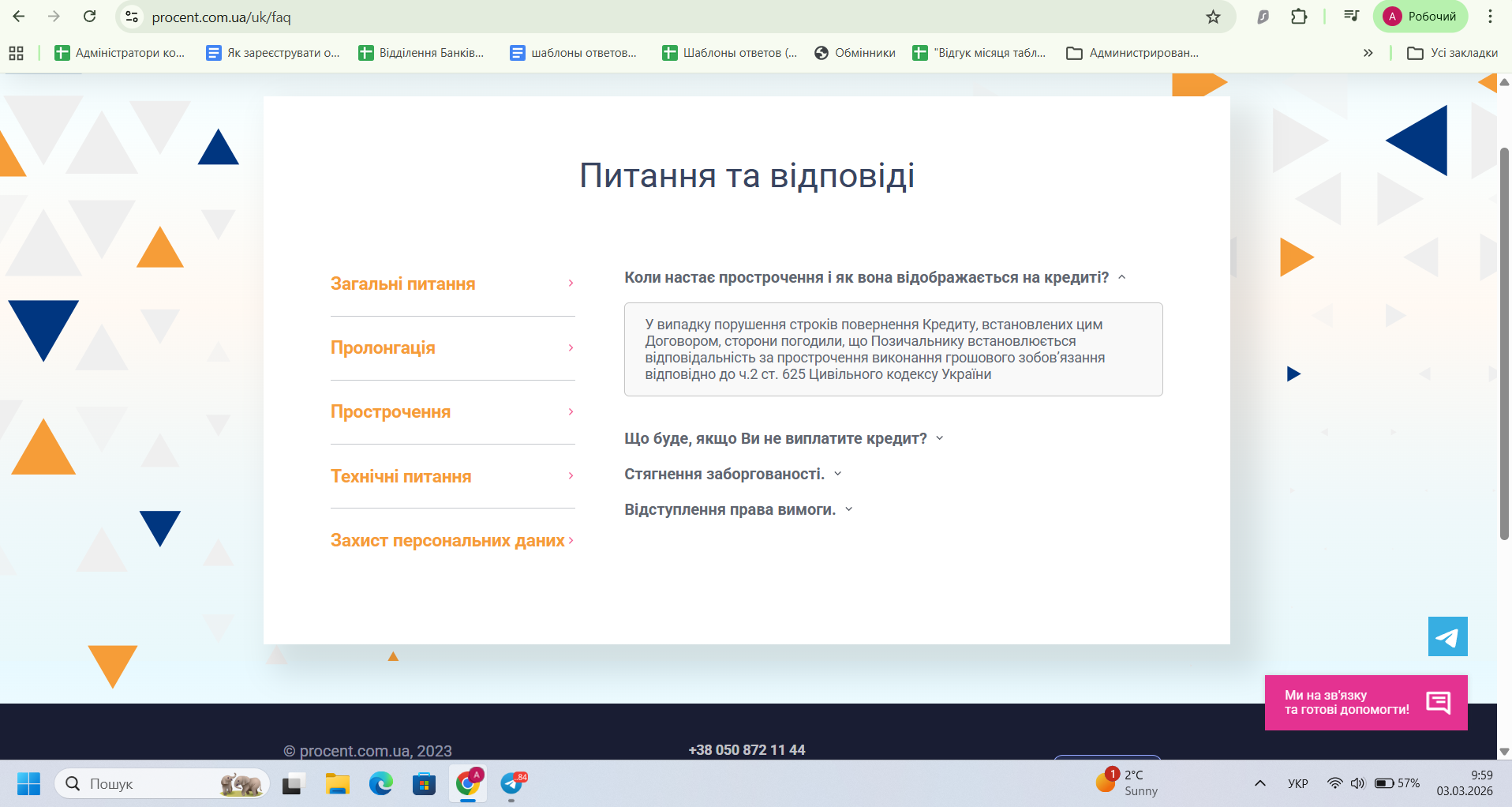Open weather widget showing 2°C Sunny

click(x=1127, y=783)
